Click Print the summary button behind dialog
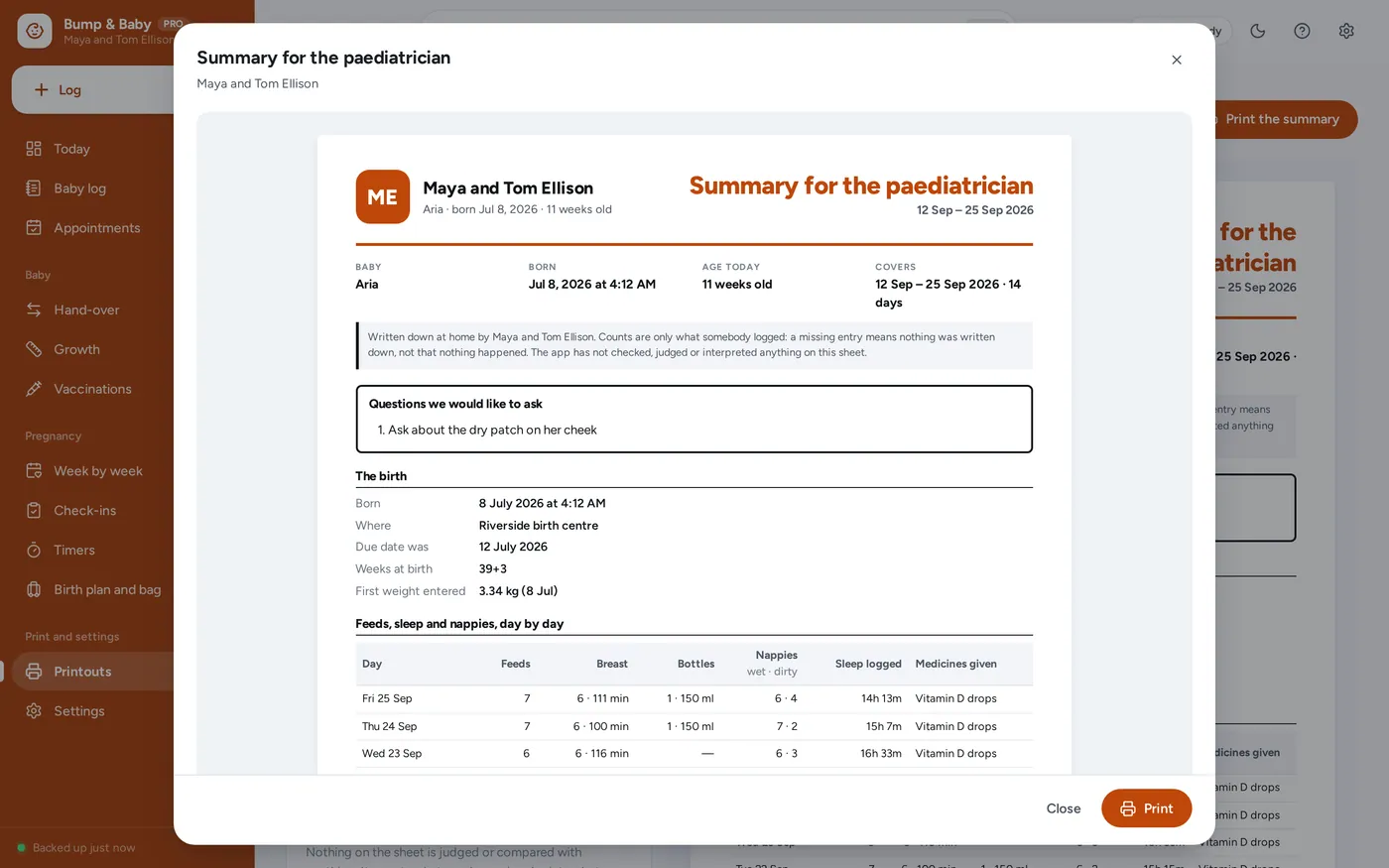 (x=1286, y=119)
